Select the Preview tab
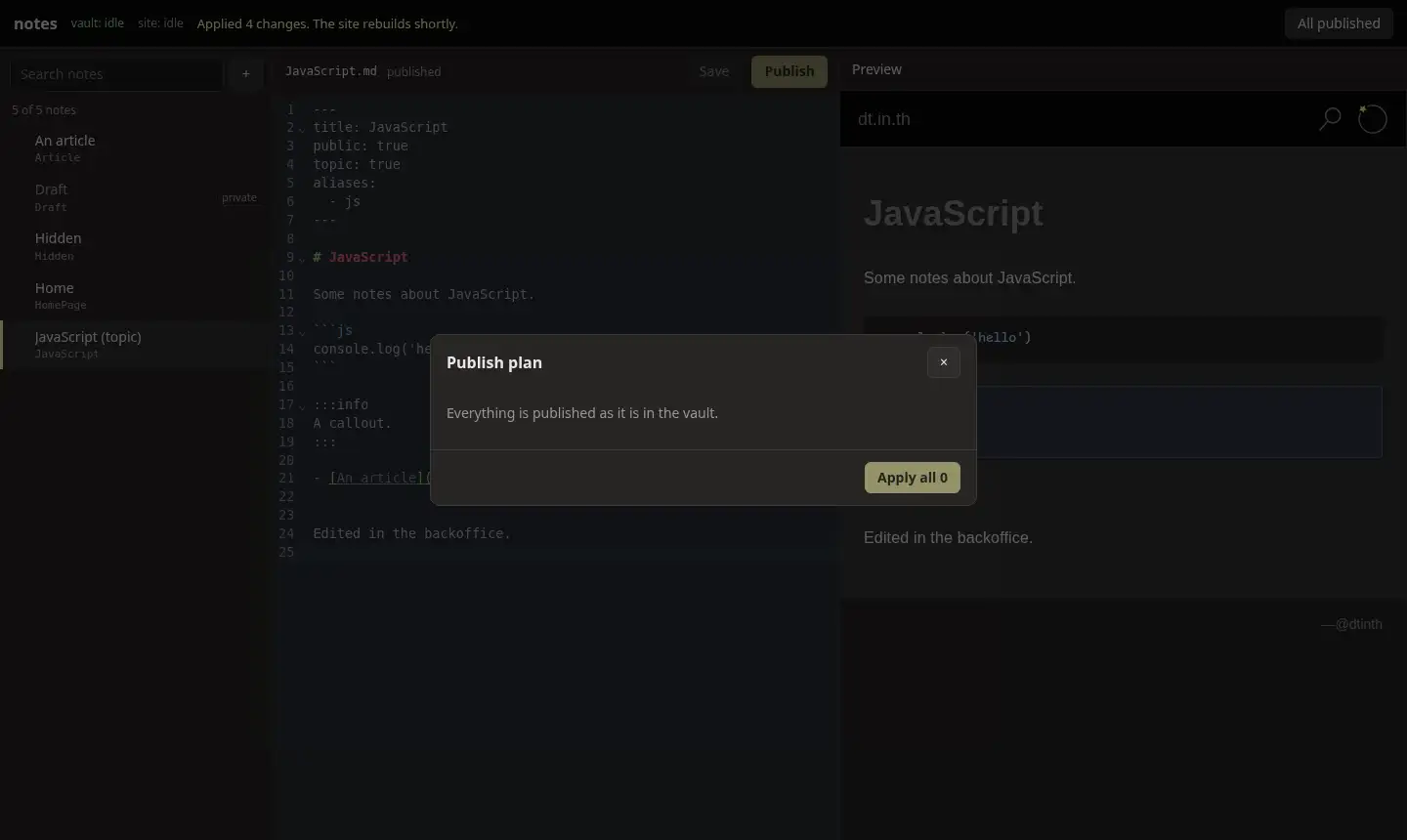The image size is (1407, 840). (876, 69)
